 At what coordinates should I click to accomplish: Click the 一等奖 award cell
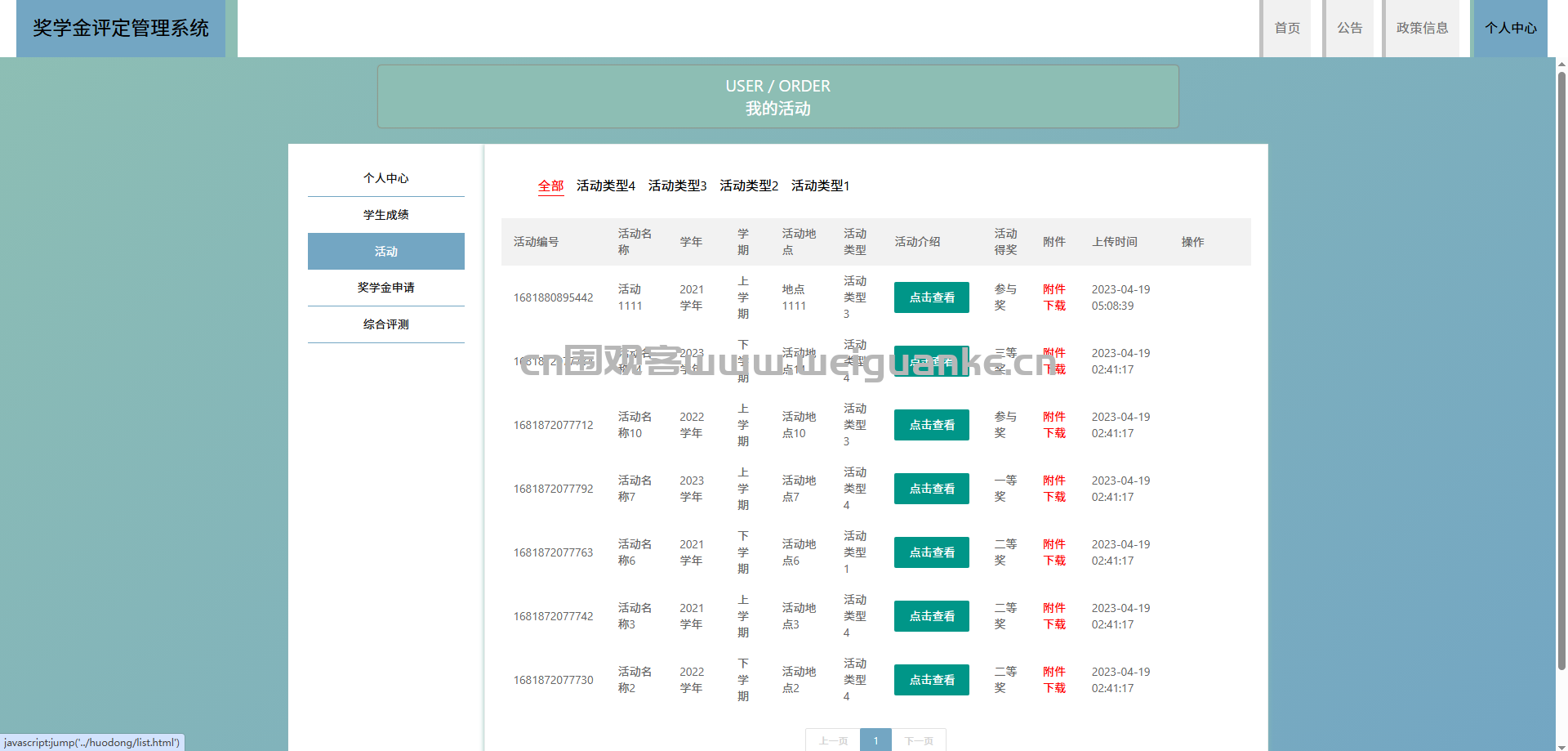1005,489
